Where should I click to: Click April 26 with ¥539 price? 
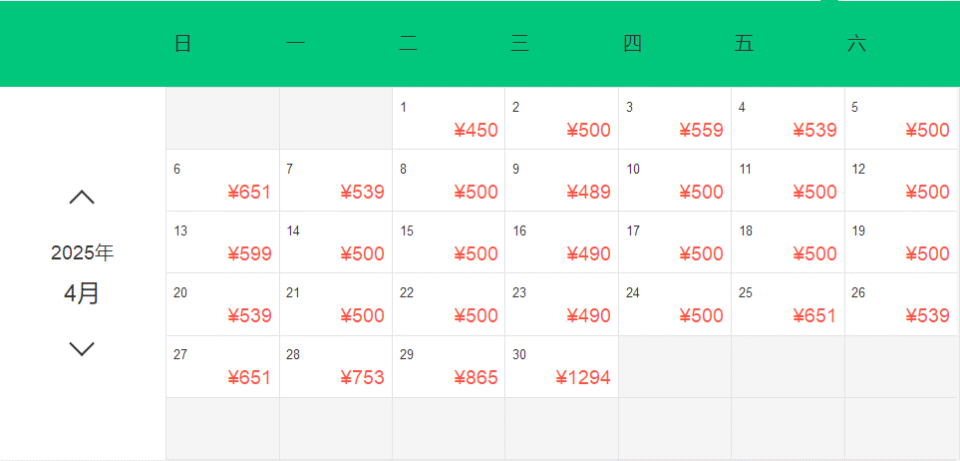(x=901, y=305)
